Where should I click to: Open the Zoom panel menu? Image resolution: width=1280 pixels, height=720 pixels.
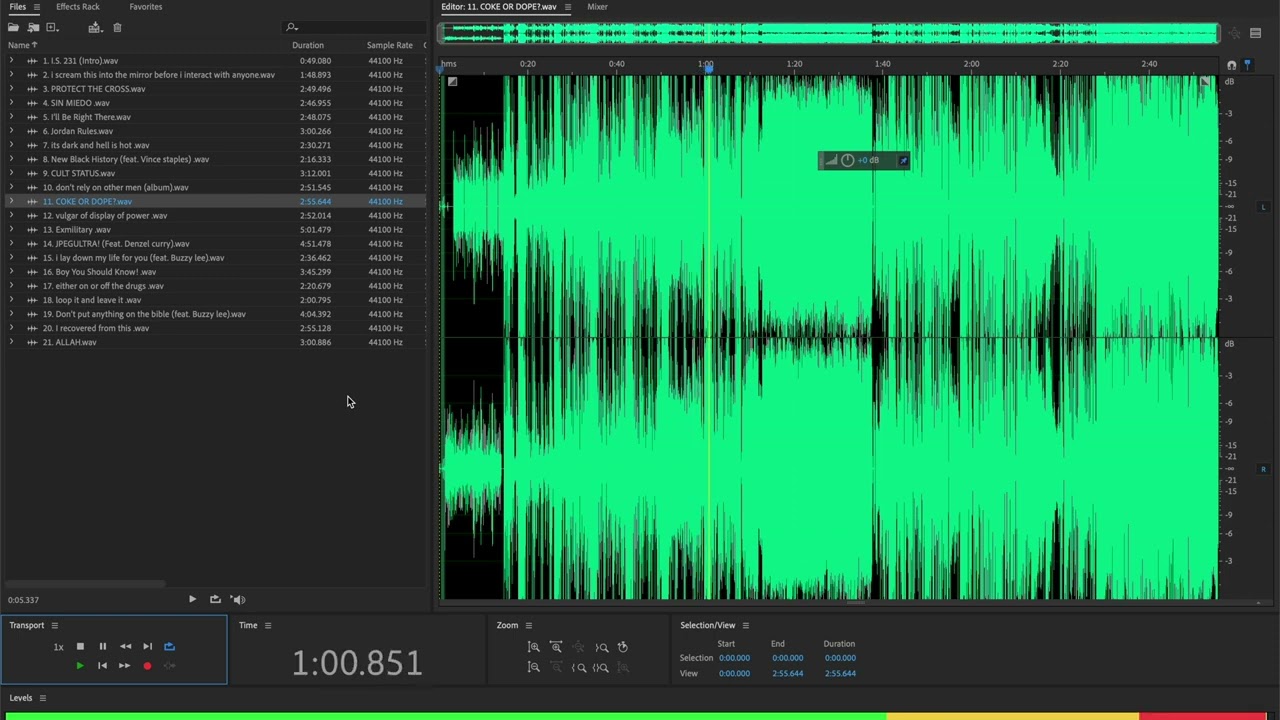(x=528, y=626)
